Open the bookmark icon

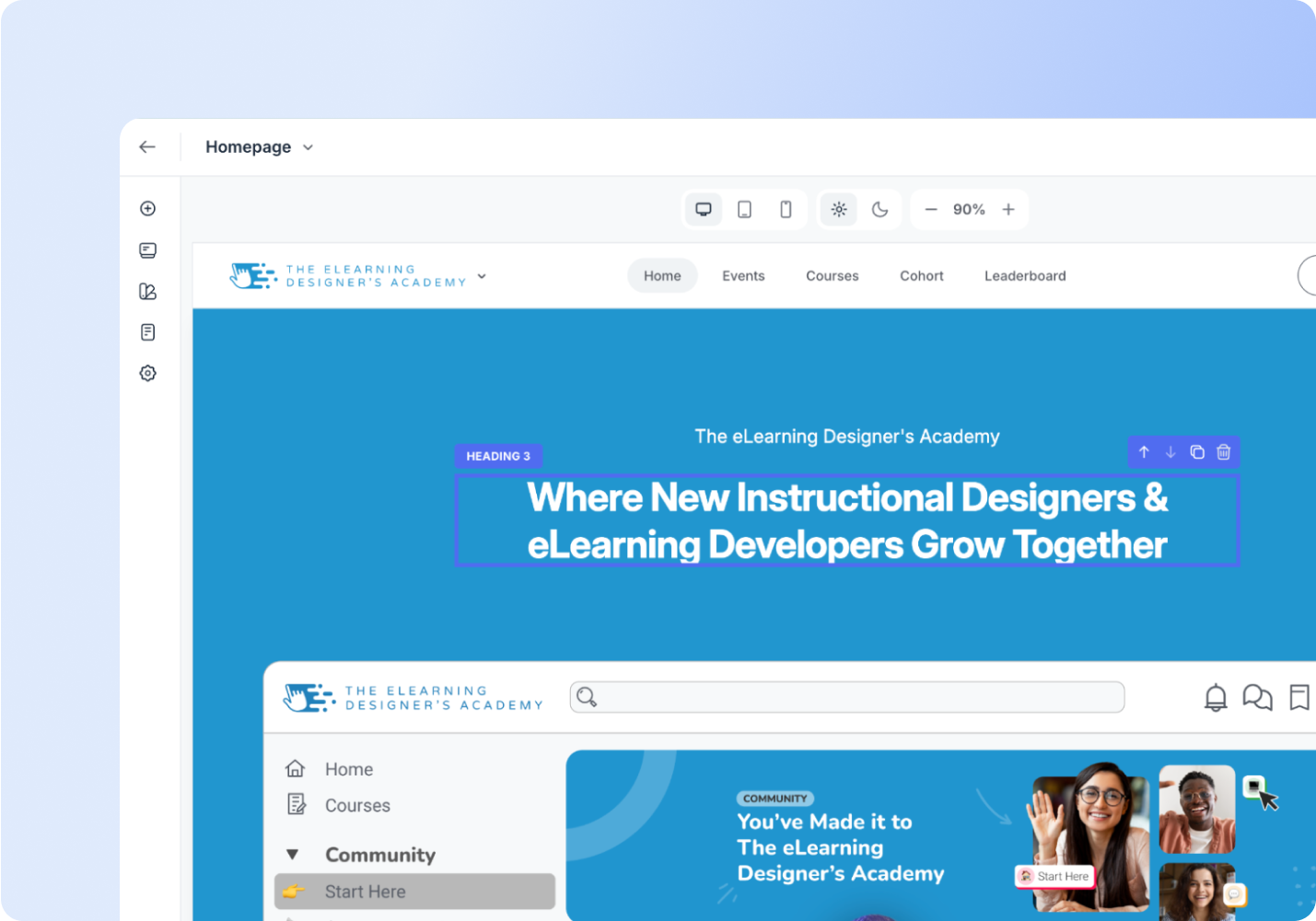pos(1299,697)
